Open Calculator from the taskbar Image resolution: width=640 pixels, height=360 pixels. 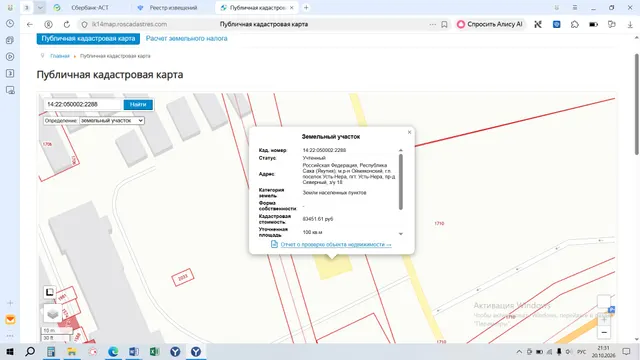pyautogui.click(x=51, y=351)
